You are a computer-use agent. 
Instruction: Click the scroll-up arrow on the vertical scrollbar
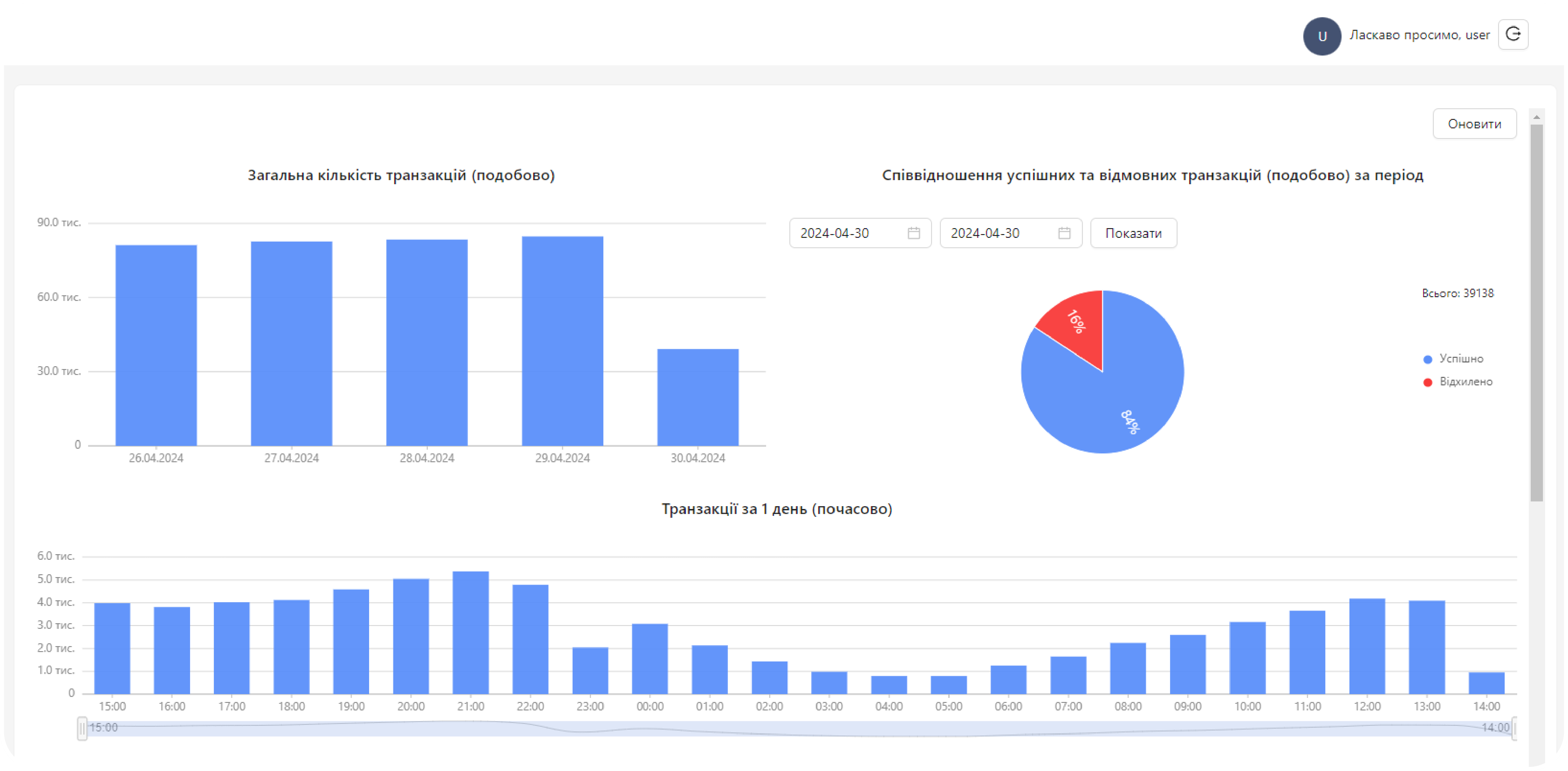point(1536,117)
